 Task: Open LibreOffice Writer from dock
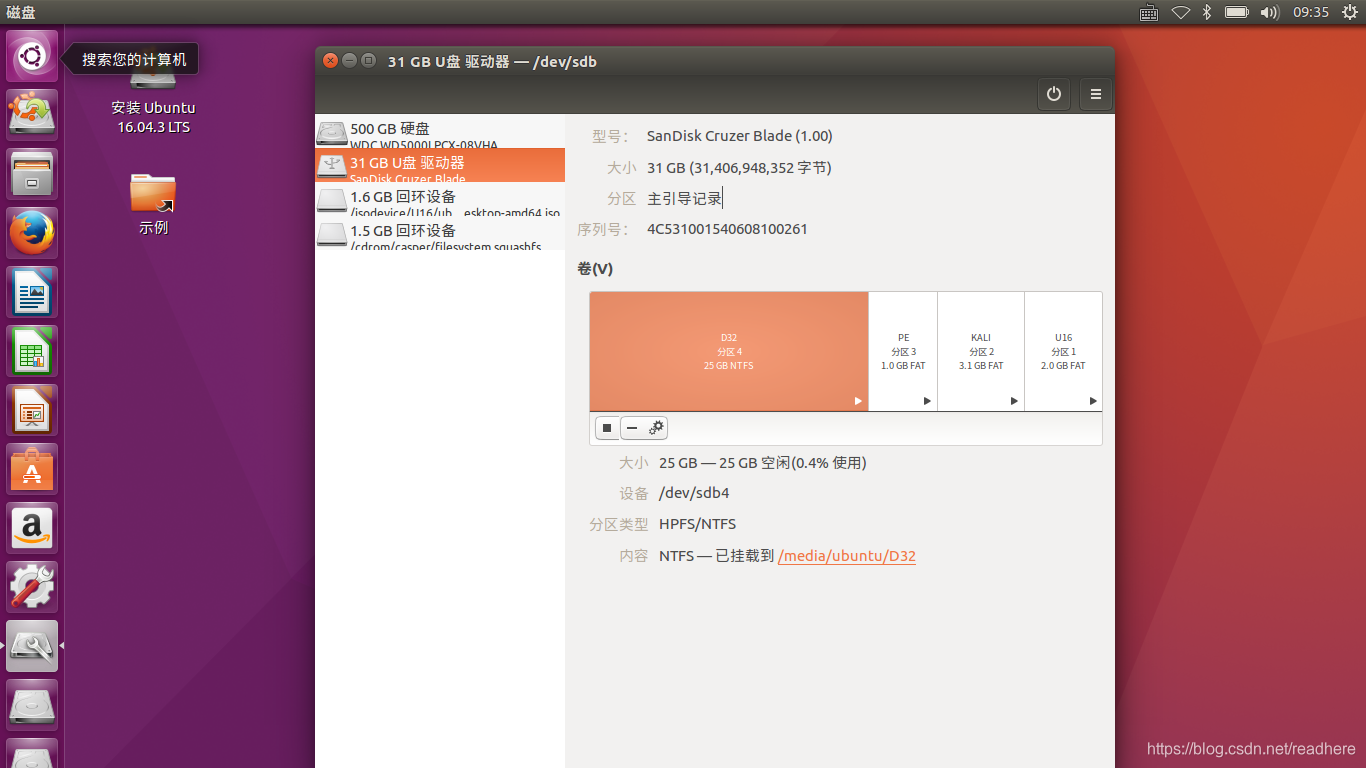[33, 292]
